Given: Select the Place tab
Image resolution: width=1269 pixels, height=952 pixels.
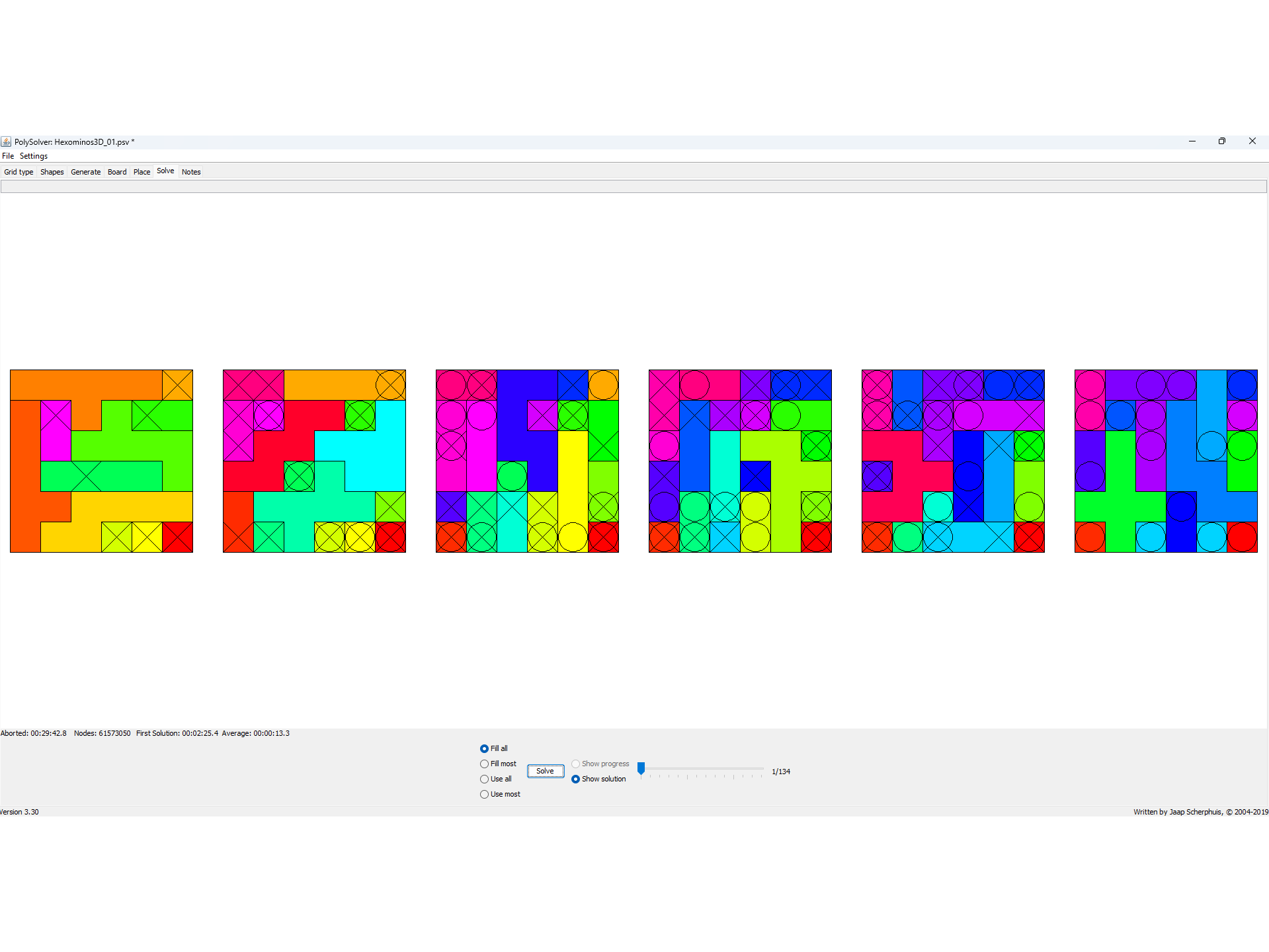Looking at the screenshot, I should tap(142, 172).
